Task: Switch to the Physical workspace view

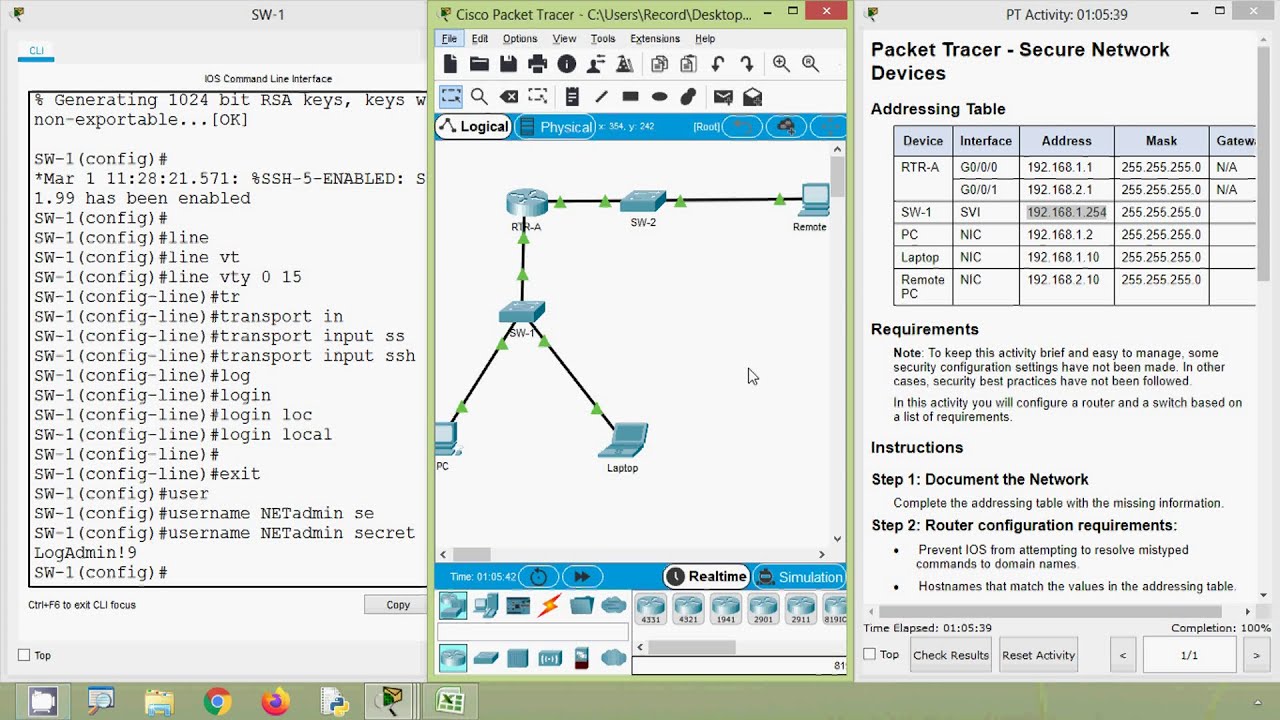Action: click(x=556, y=126)
